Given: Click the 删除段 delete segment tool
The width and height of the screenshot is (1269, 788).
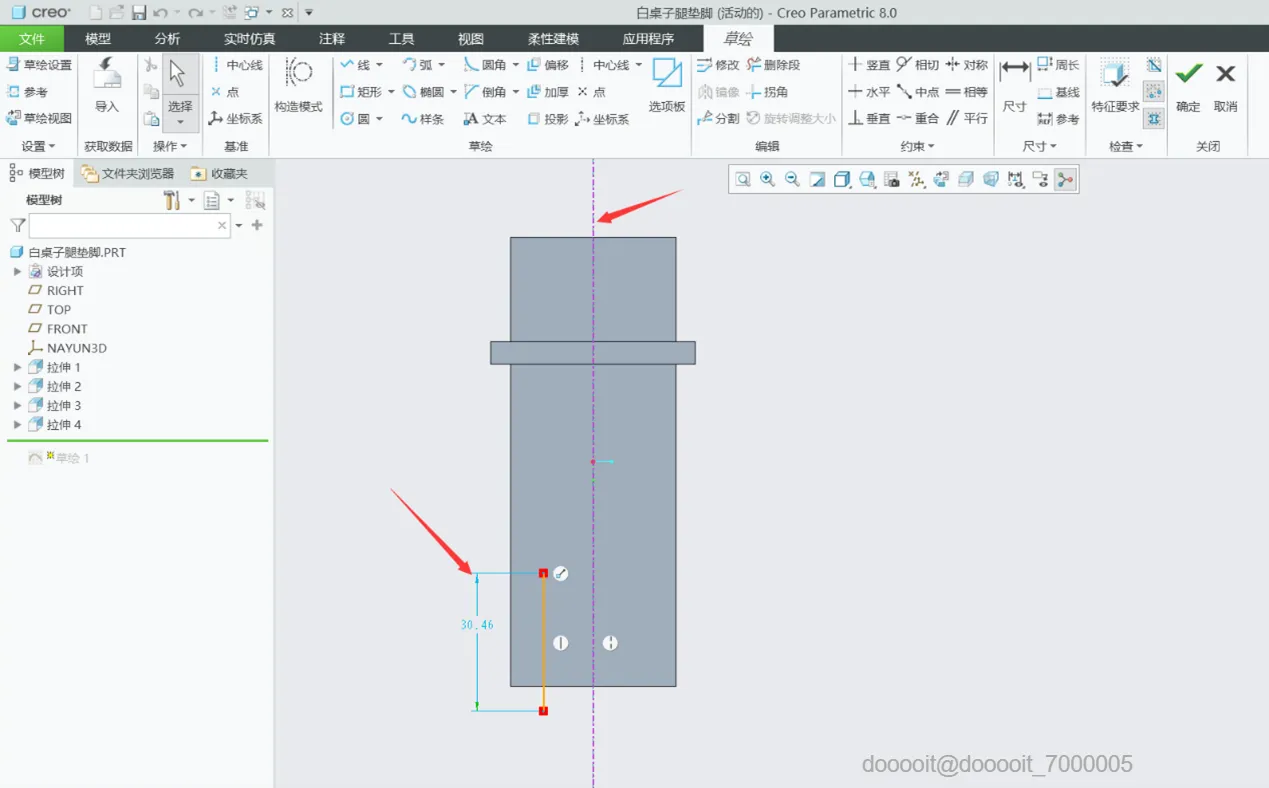Looking at the screenshot, I should point(773,65).
